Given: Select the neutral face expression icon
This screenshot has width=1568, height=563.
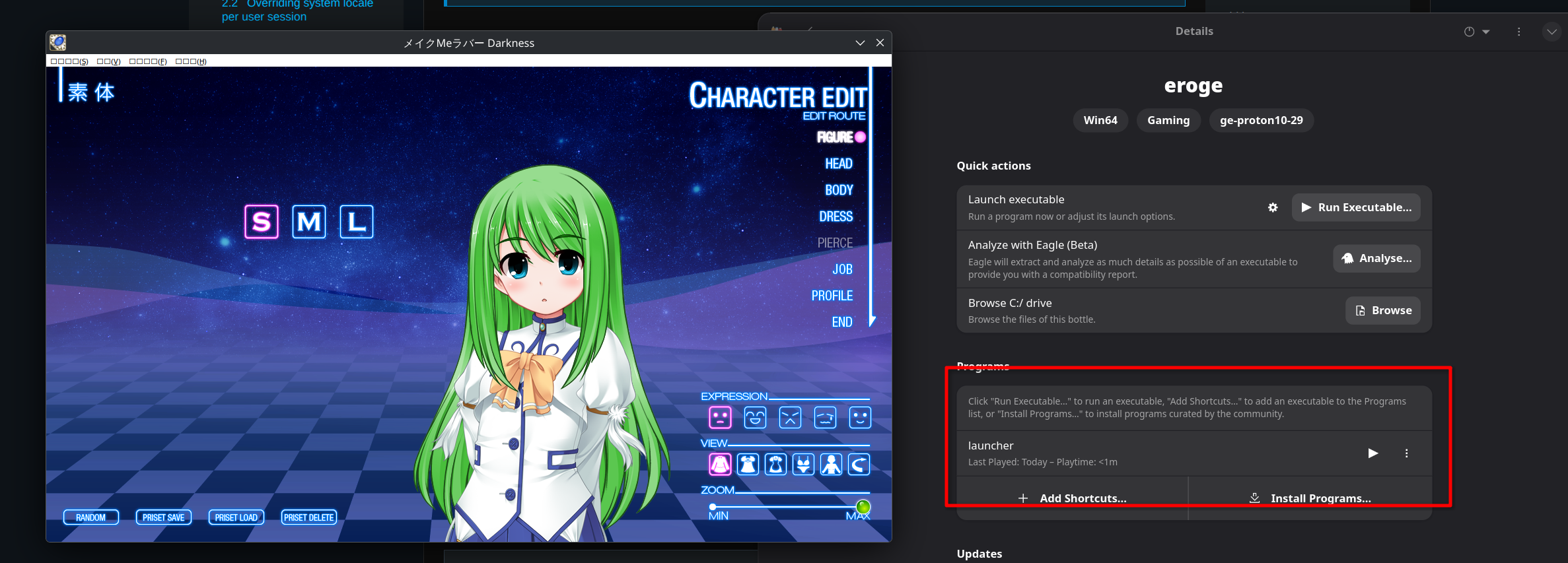Looking at the screenshot, I should click(x=720, y=417).
